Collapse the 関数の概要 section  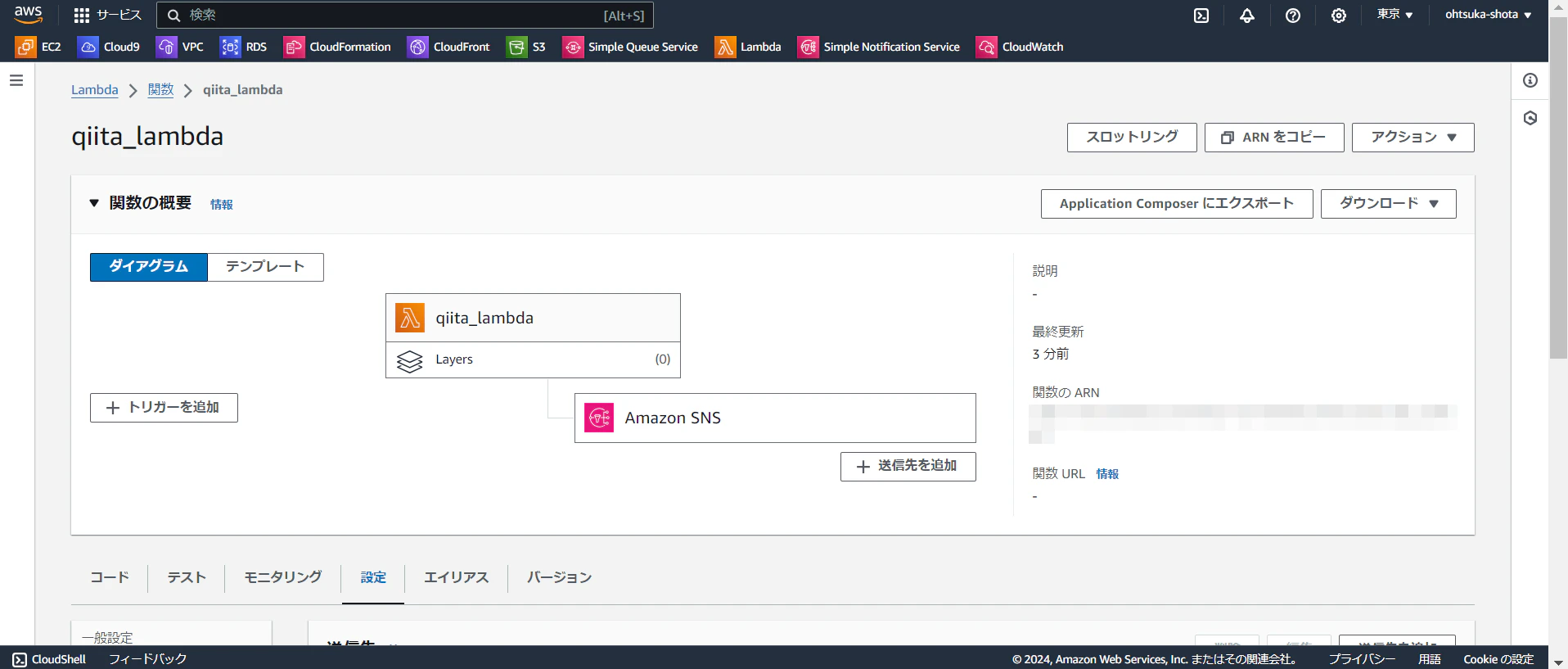[x=94, y=203]
